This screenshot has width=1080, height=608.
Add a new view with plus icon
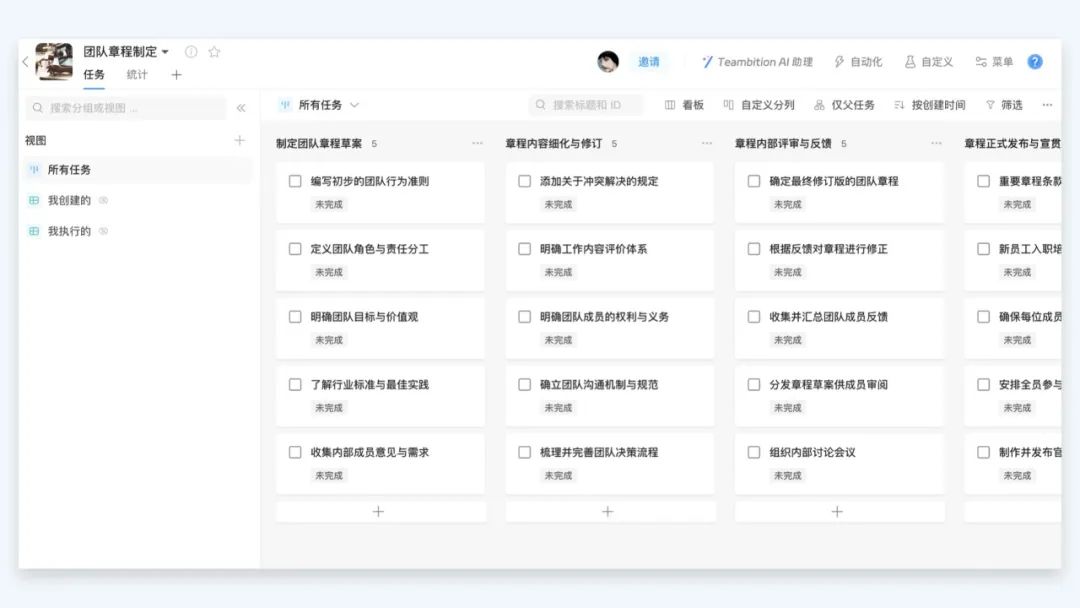tap(239, 141)
